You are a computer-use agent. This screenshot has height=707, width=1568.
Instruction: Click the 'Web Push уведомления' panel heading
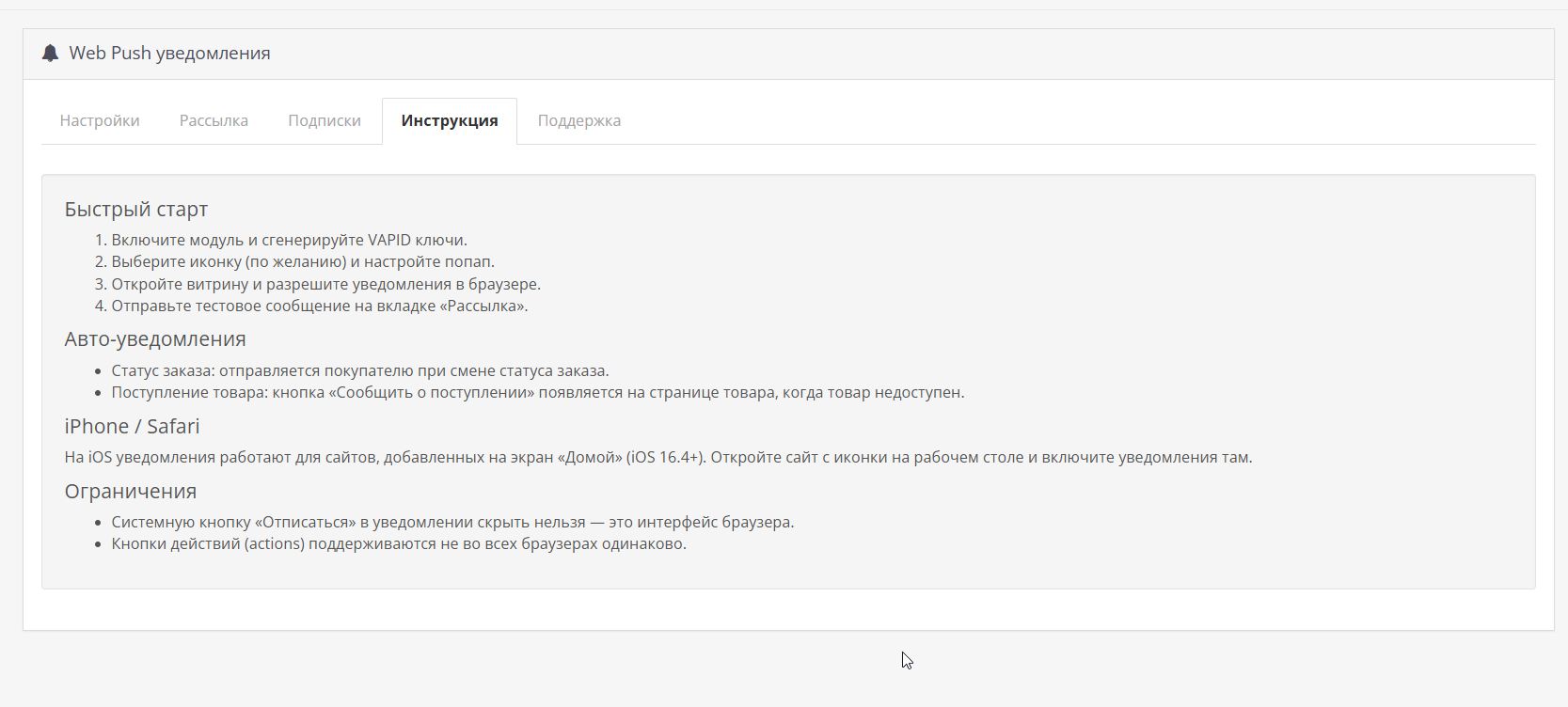169,54
